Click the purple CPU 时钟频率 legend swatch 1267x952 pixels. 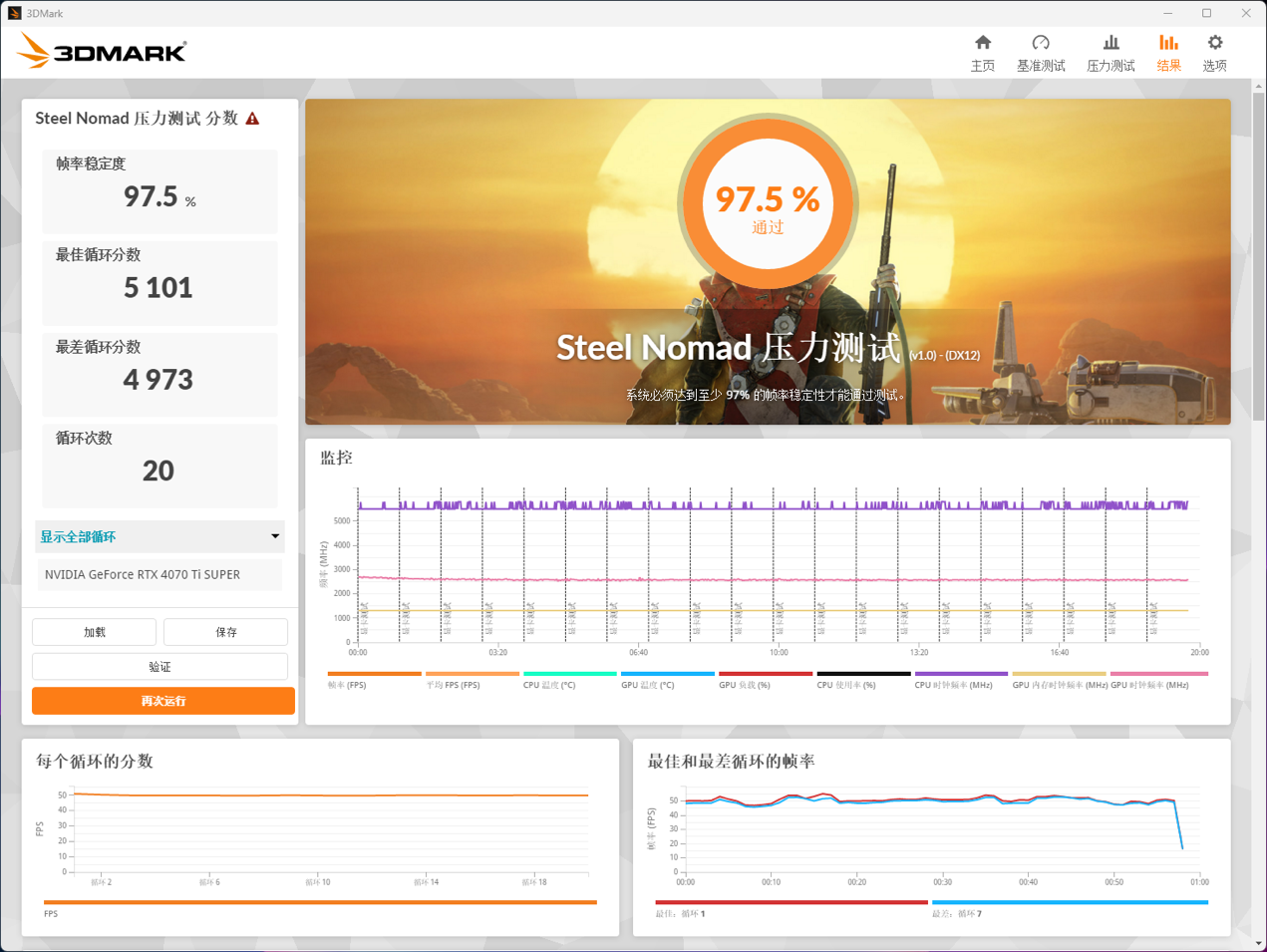(x=961, y=674)
